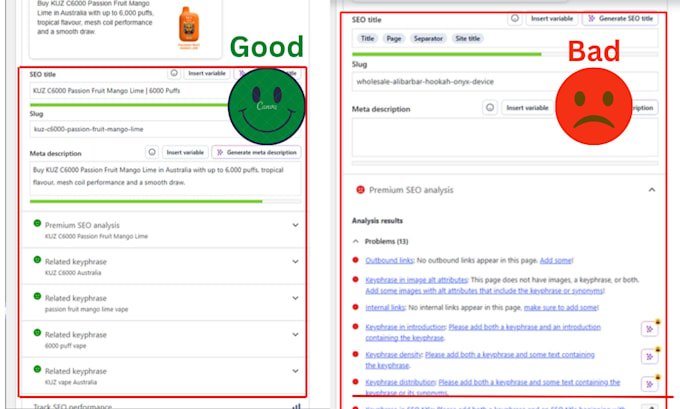
Task: Click the Separator variable tag
Action: (428, 38)
